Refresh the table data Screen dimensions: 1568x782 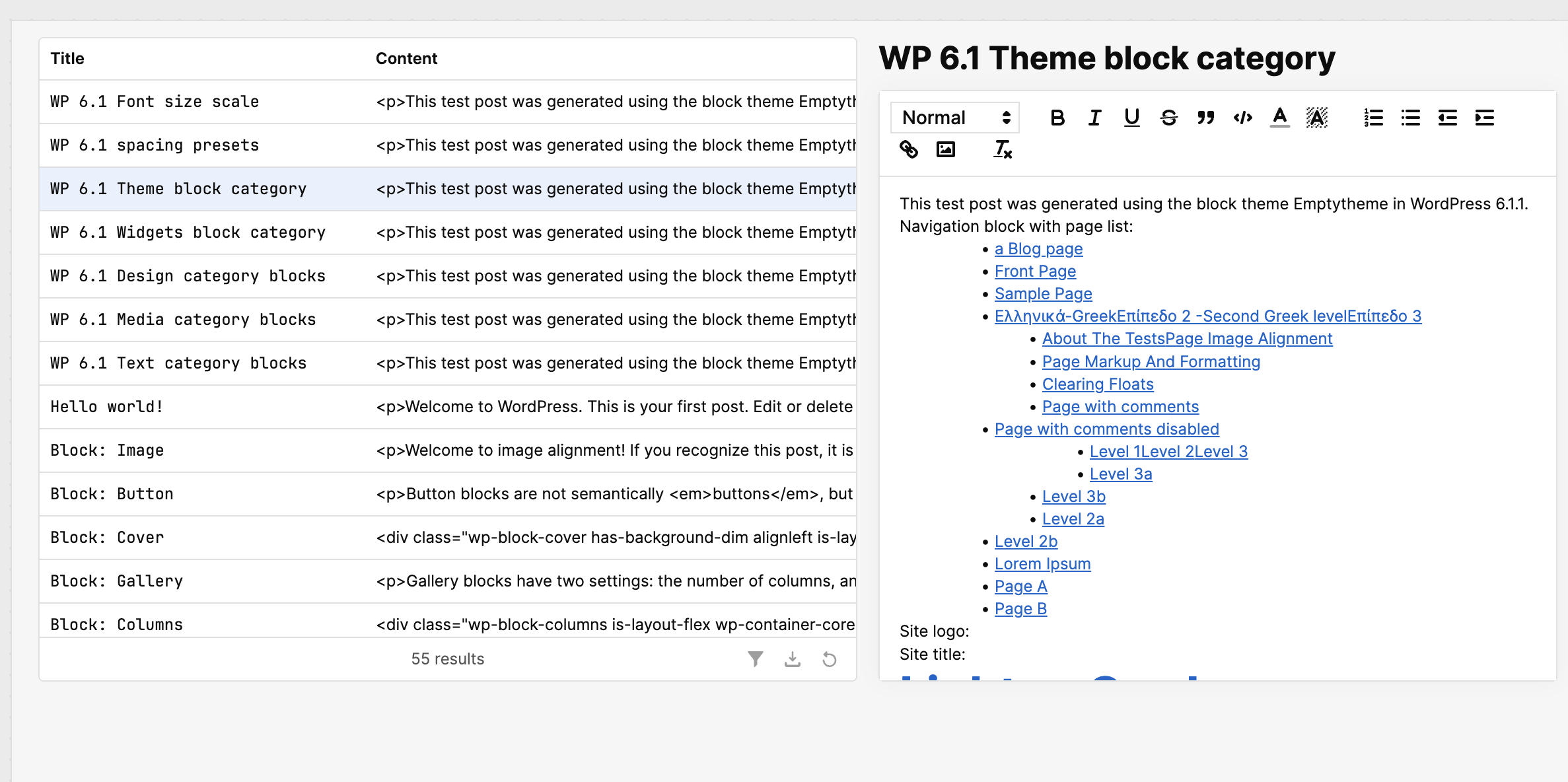pyautogui.click(x=829, y=658)
